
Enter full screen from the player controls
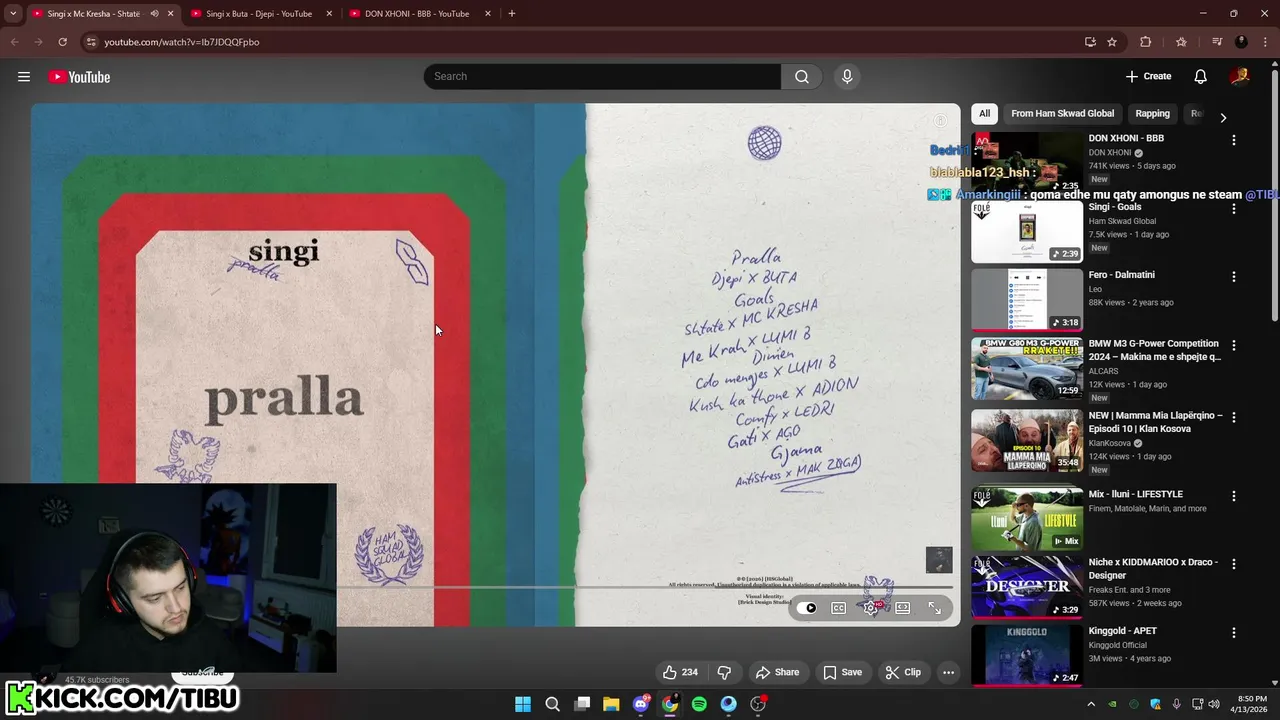click(x=935, y=608)
